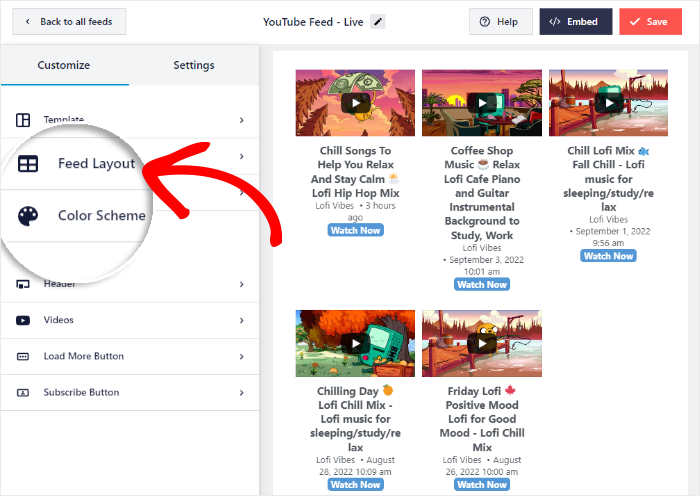Open the Videos menu item
Image resolution: width=700 pixels, height=496 pixels.
pos(129,320)
